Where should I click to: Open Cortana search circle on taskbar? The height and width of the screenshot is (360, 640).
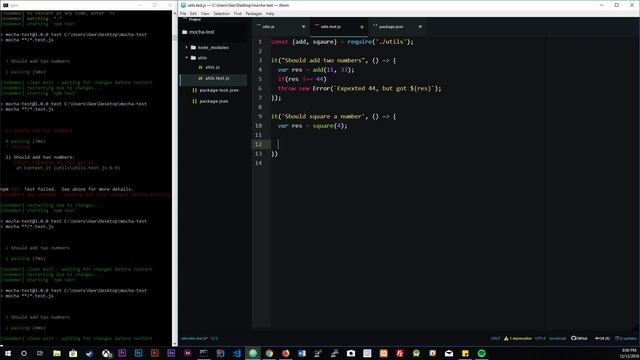pyautogui.click(x=24, y=353)
